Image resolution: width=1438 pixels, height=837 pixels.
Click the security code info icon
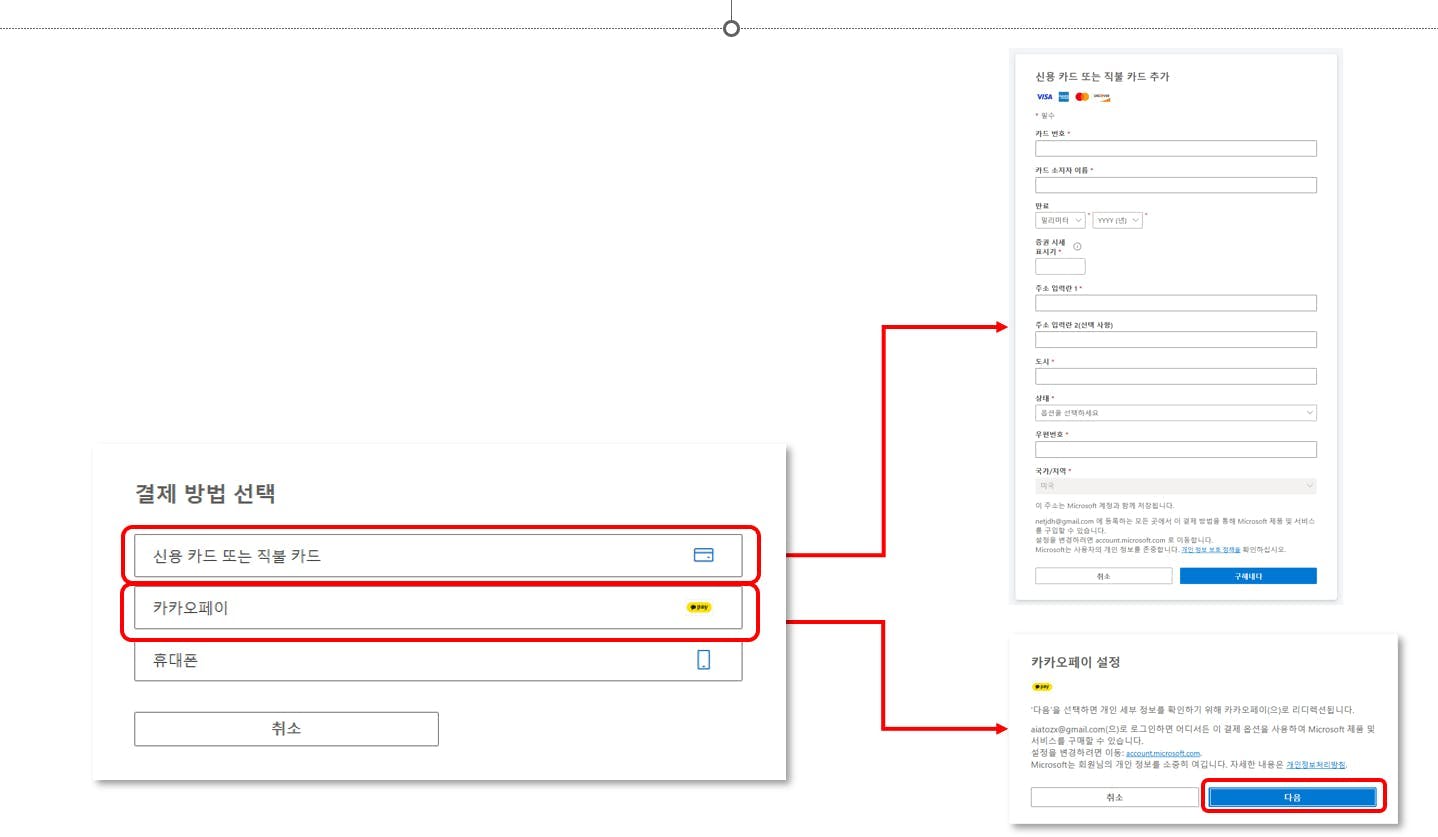point(1077,246)
